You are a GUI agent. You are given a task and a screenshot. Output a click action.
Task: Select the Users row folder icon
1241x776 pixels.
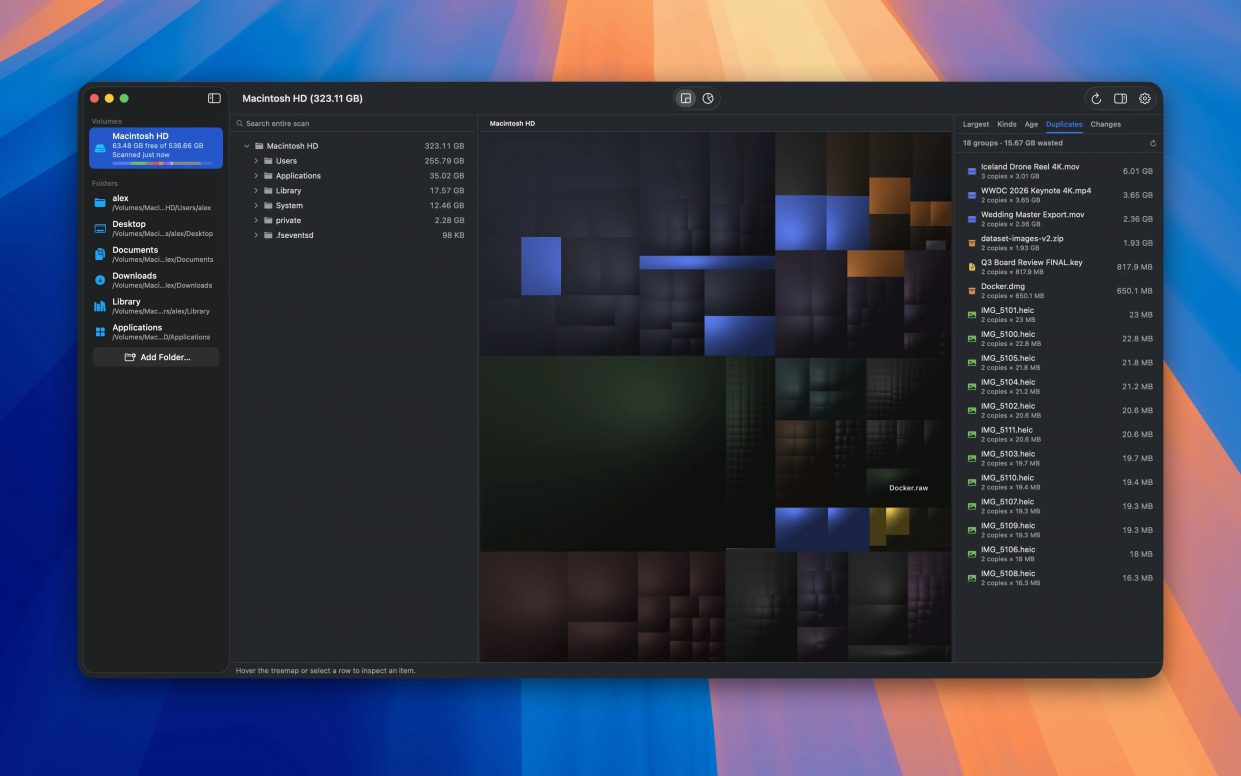pyautogui.click(x=268, y=161)
